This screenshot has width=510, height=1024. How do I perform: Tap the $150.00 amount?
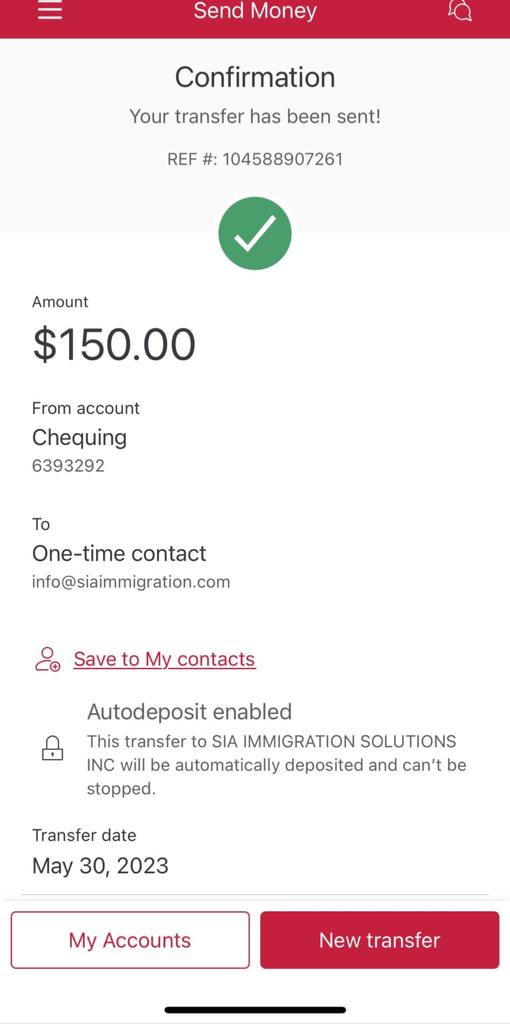click(x=114, y=344)
